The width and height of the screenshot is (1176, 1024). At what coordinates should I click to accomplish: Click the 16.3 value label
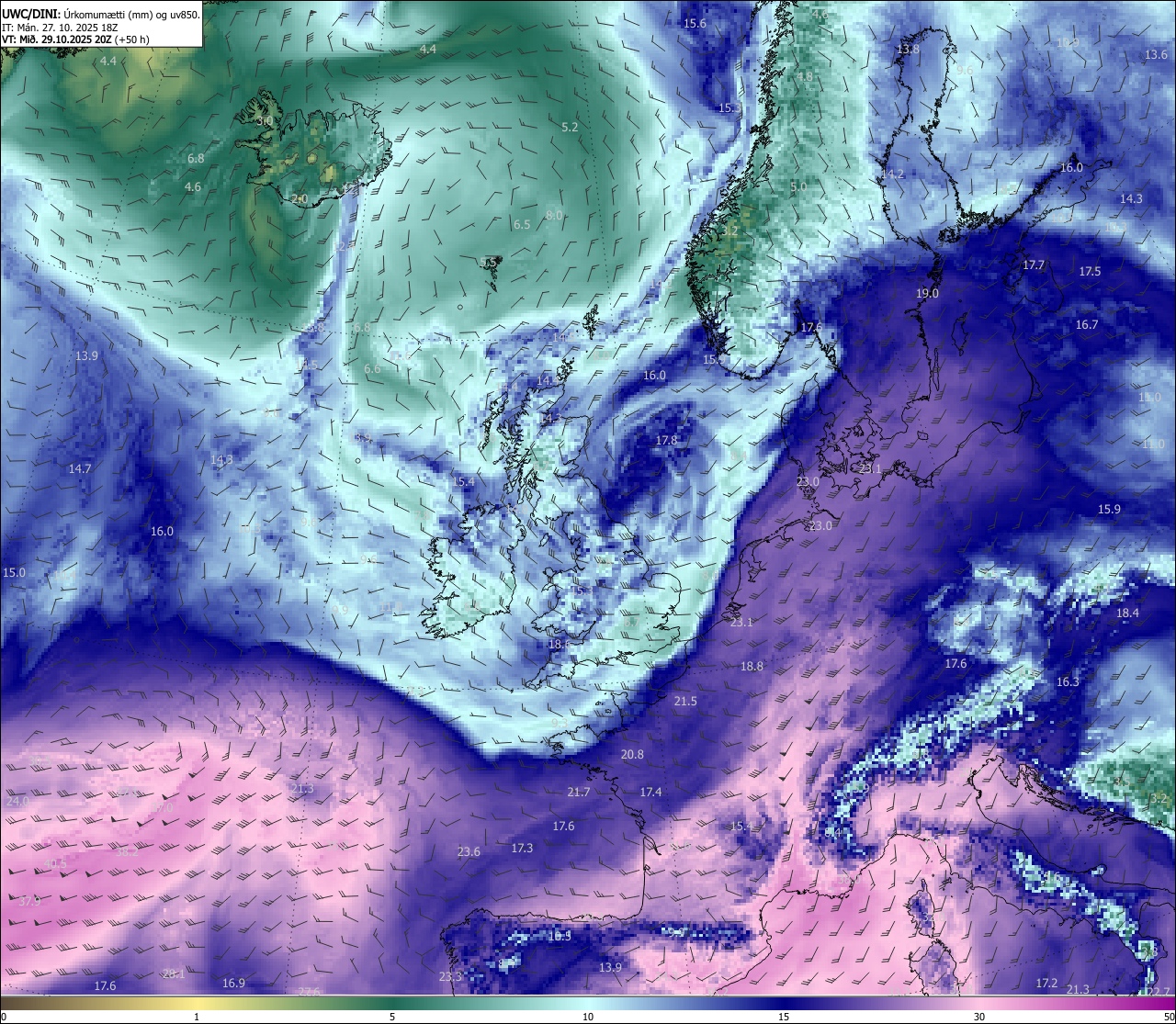pyautogui.click(x=1068, y=682)
